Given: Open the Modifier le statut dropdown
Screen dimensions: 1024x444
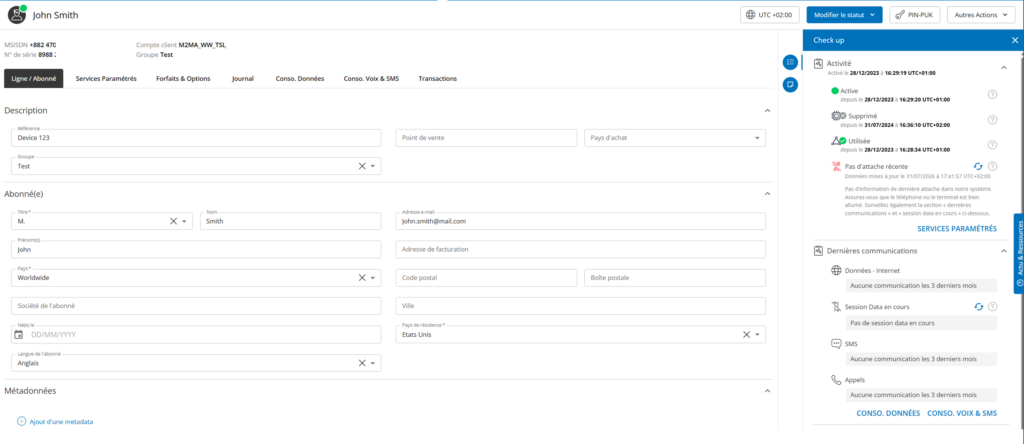Looking at the screenshot, I should pyautogui.click(x=844, y=14).
